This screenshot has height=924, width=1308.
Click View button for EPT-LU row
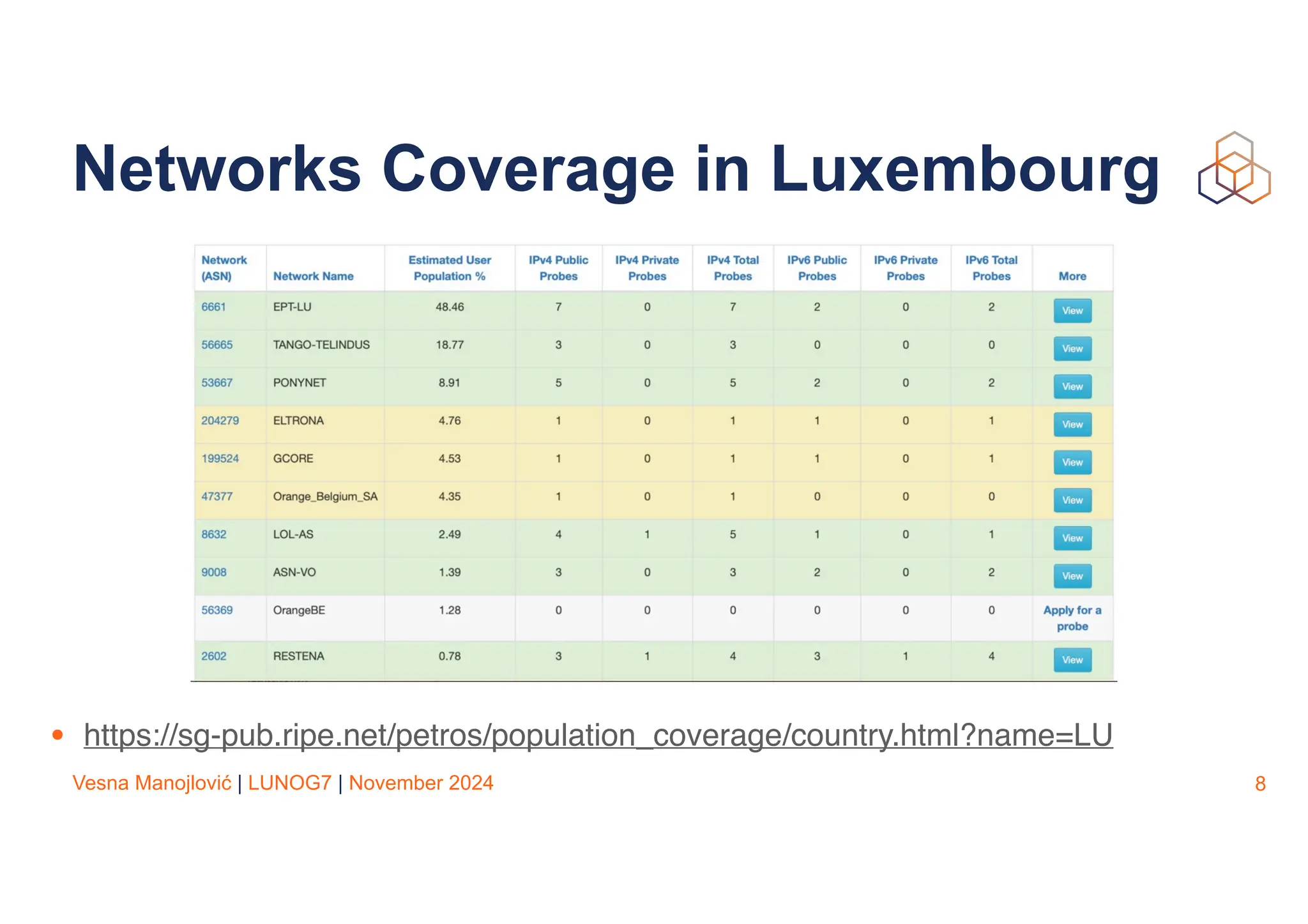point(1072,311)
